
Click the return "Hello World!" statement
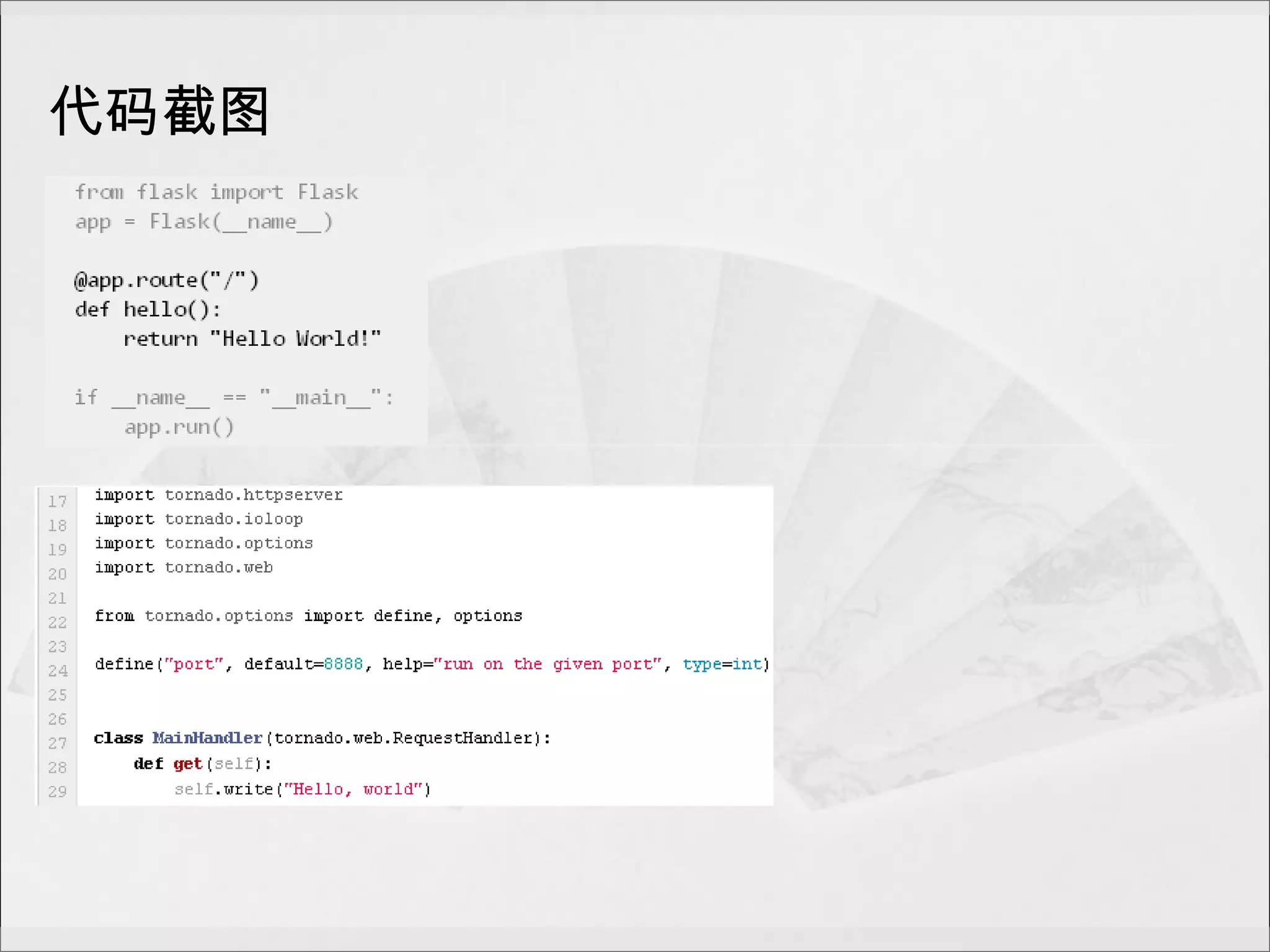point(252,339)
